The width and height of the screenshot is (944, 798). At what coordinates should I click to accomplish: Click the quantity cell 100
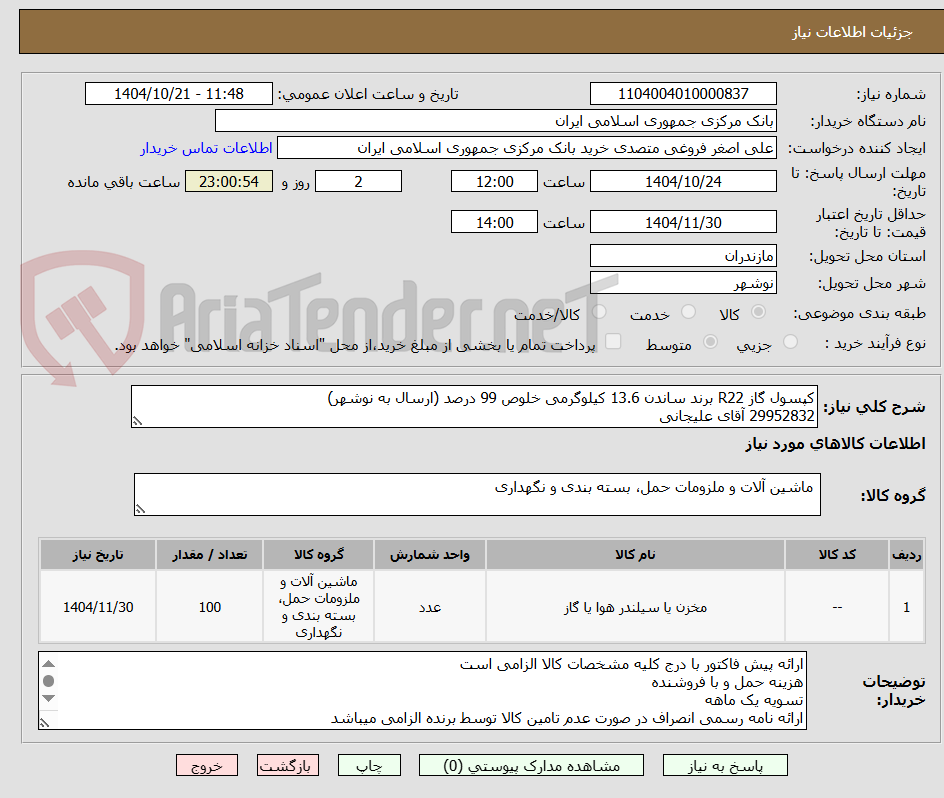point(210,607)
